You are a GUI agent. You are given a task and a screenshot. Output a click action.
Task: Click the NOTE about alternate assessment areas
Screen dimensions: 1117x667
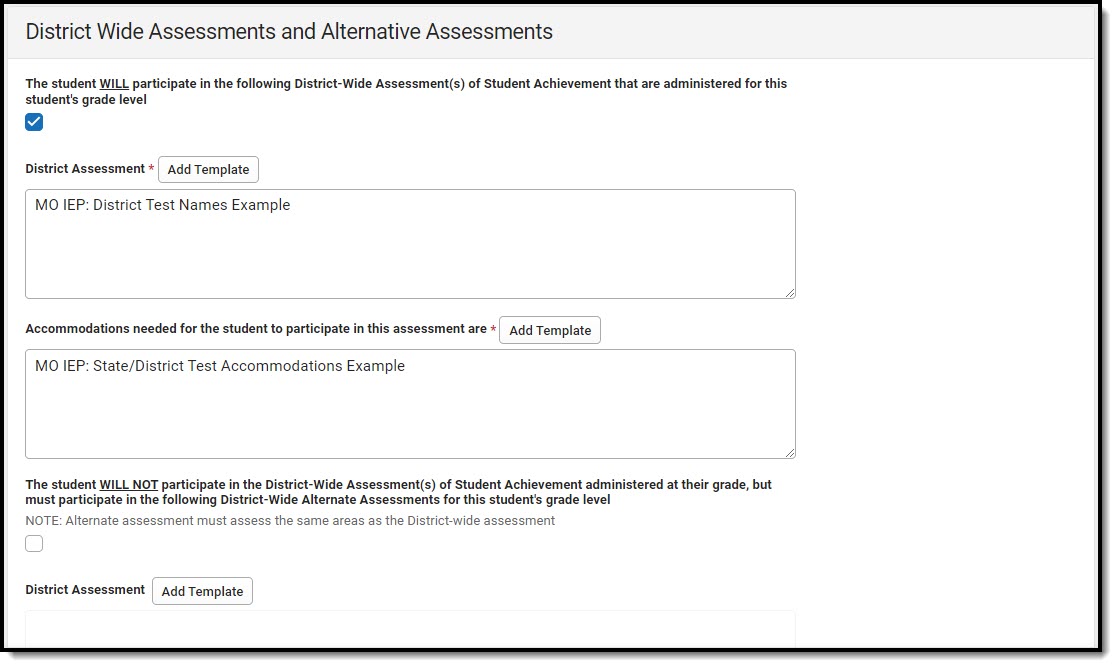[x=290, y=521]
